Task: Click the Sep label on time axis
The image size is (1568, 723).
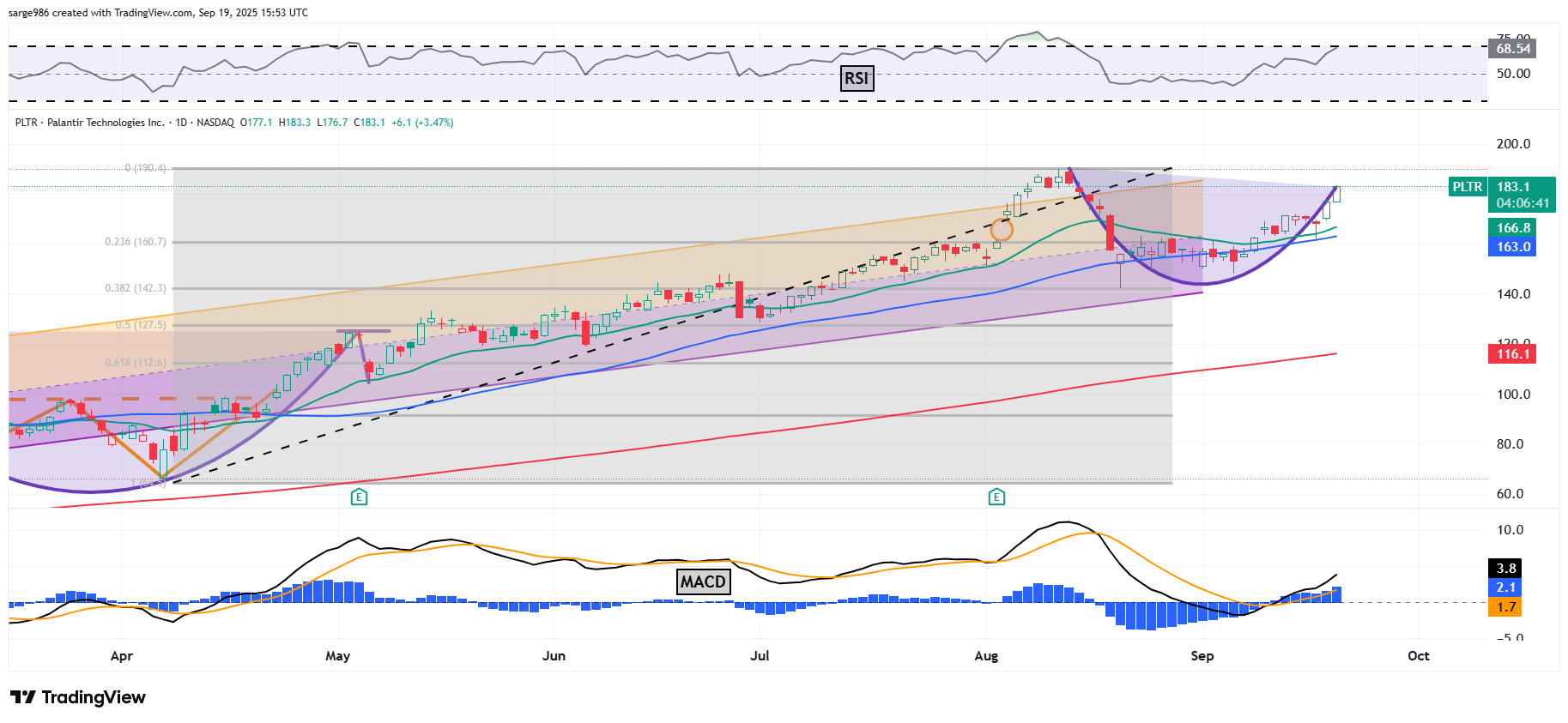Action: pyautogui.click(x=1202, y=656)
